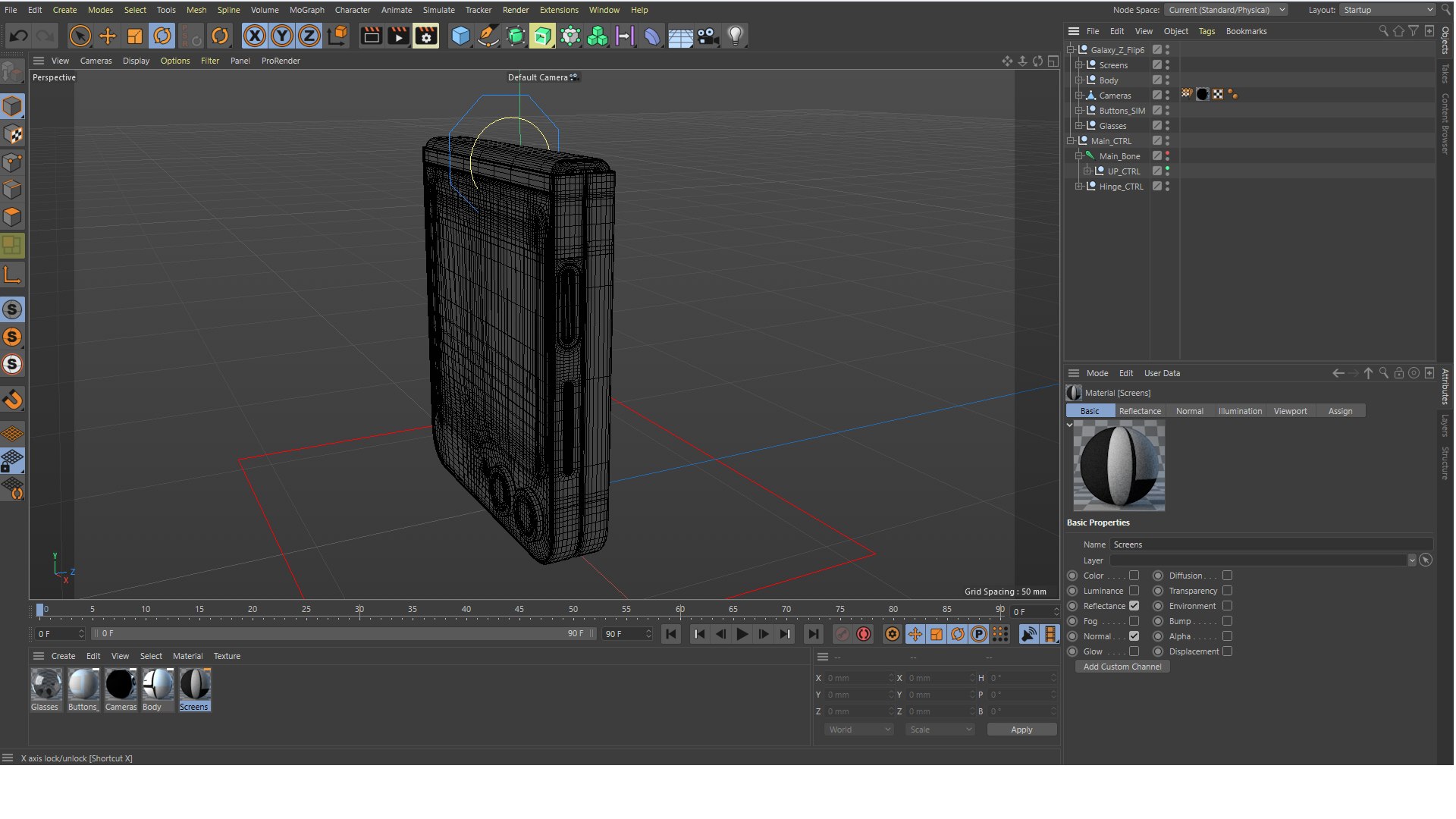The image size is (1456, 819).
Task: Toggle Z axis lock
Action: [x=309, y=36]
